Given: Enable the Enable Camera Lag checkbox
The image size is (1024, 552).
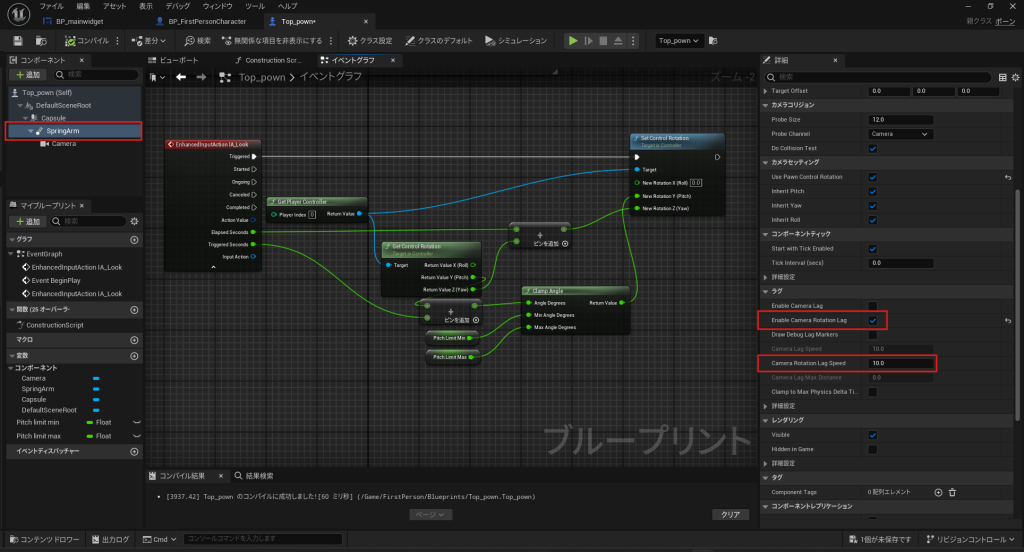Looking at the screenshot, I should [x=872, y=305].
